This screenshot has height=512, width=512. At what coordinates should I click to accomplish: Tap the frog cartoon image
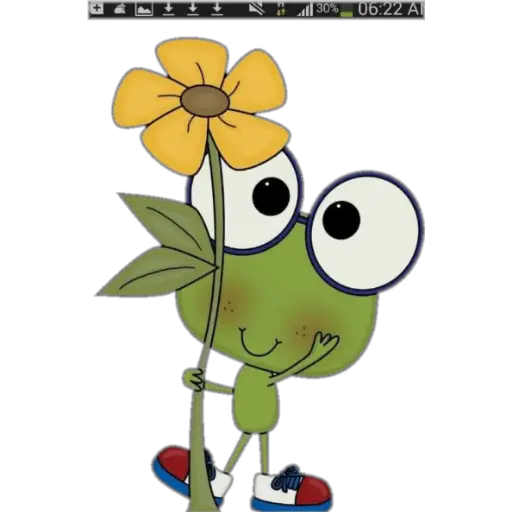click(x=260, y=273)
